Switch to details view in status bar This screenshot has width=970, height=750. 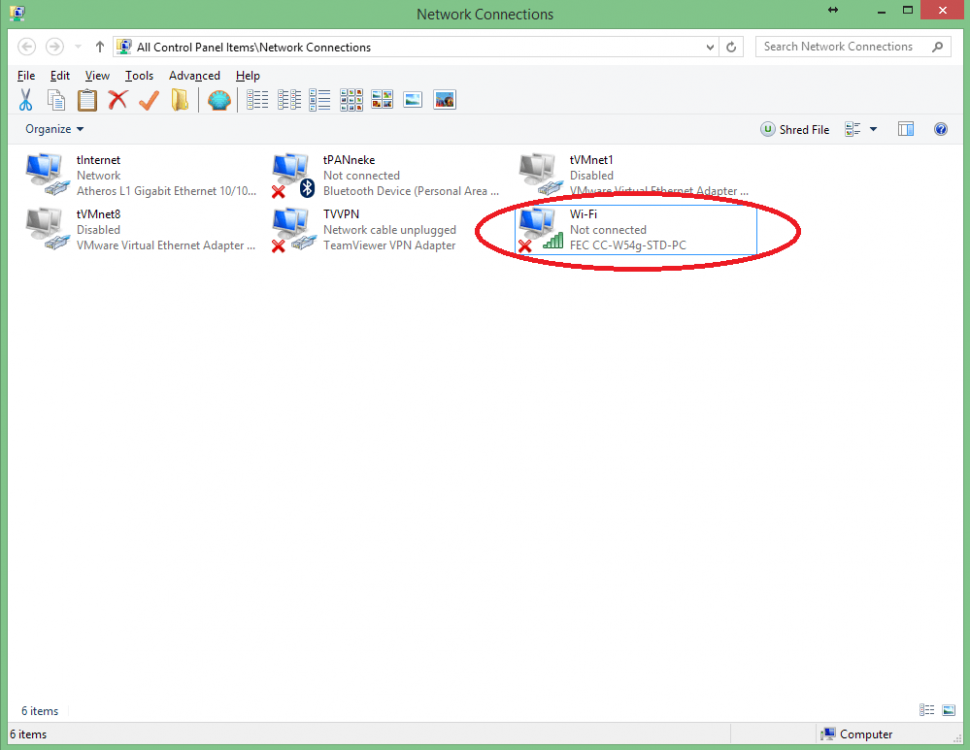pyautogui.click(x=927, y=710)
